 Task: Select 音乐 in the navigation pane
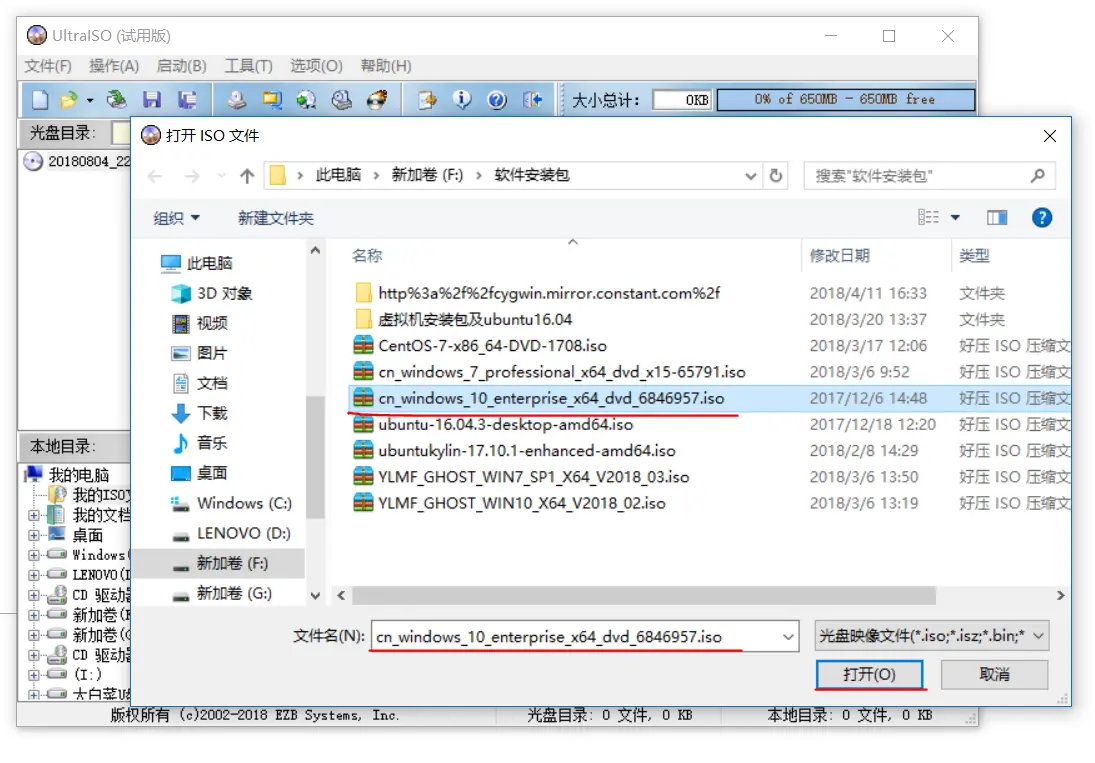coord(200,443)
